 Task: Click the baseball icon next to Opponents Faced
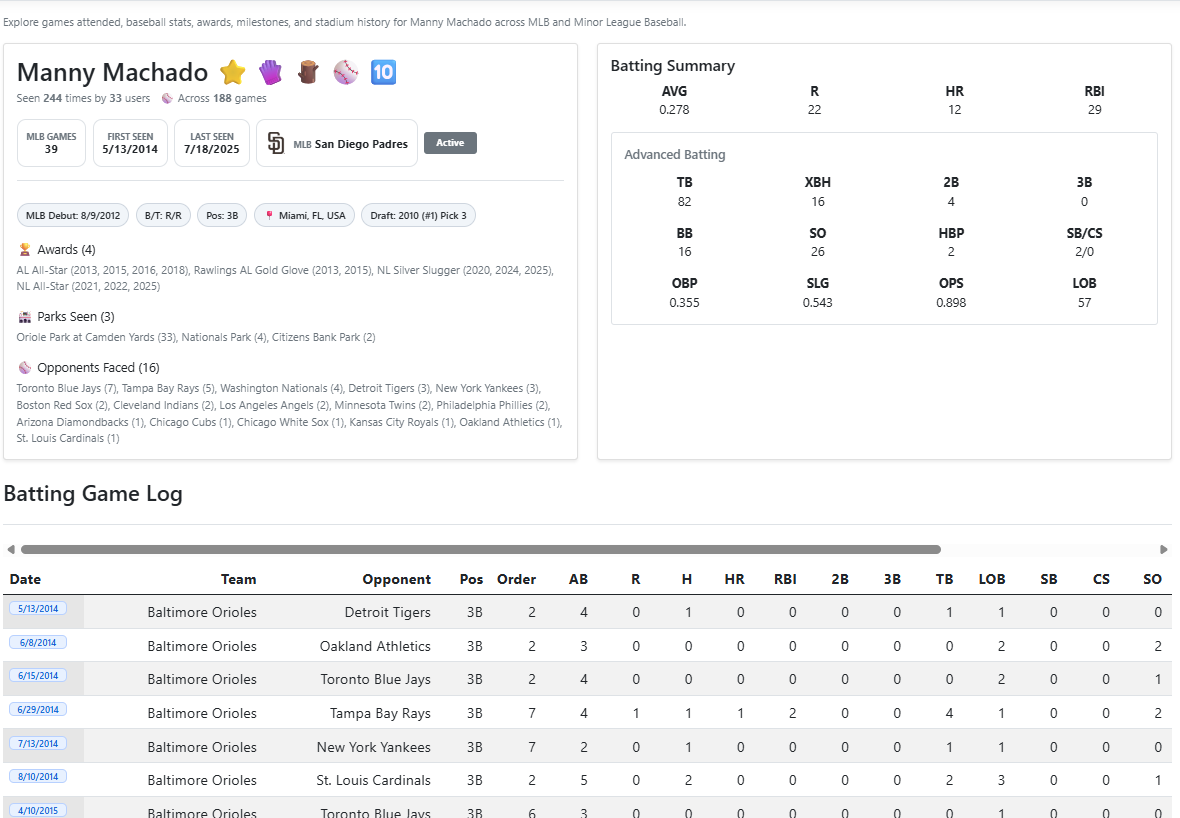[x=25, y=368]
